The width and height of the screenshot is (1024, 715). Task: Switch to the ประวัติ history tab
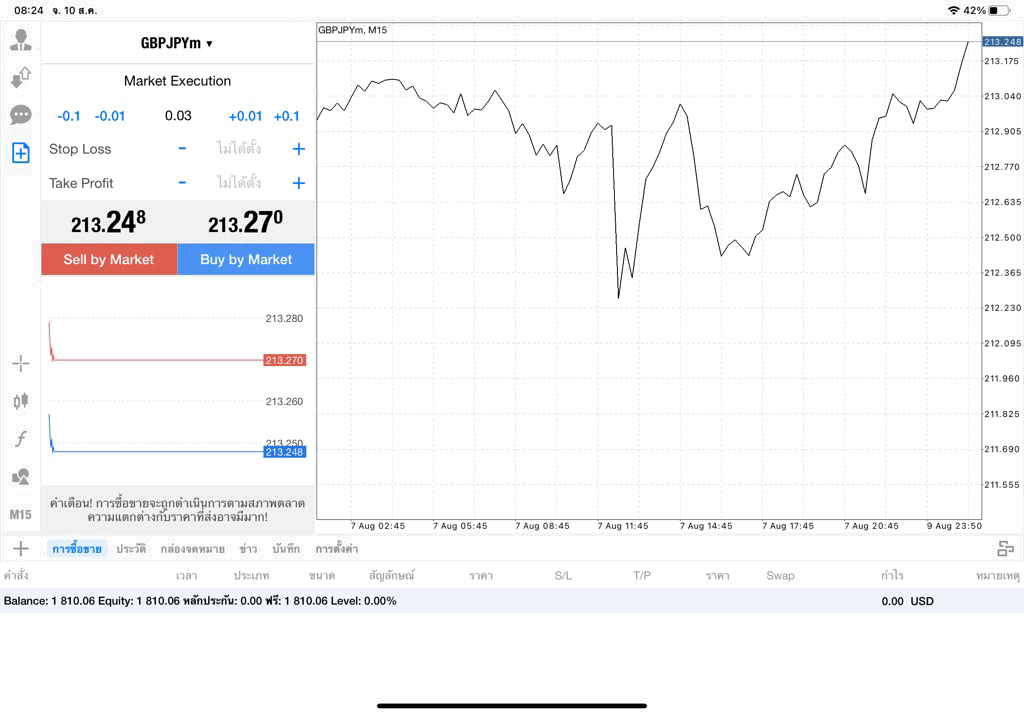click(131, 548)
